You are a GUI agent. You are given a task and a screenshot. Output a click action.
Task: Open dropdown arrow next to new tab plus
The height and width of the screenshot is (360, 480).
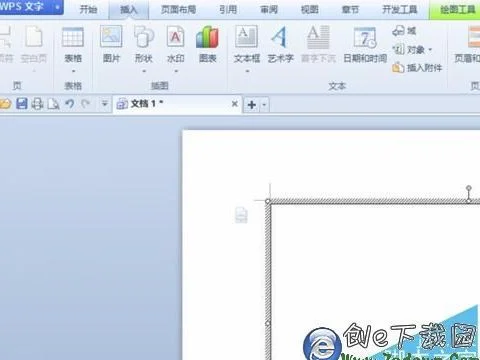tap(264, 105)
